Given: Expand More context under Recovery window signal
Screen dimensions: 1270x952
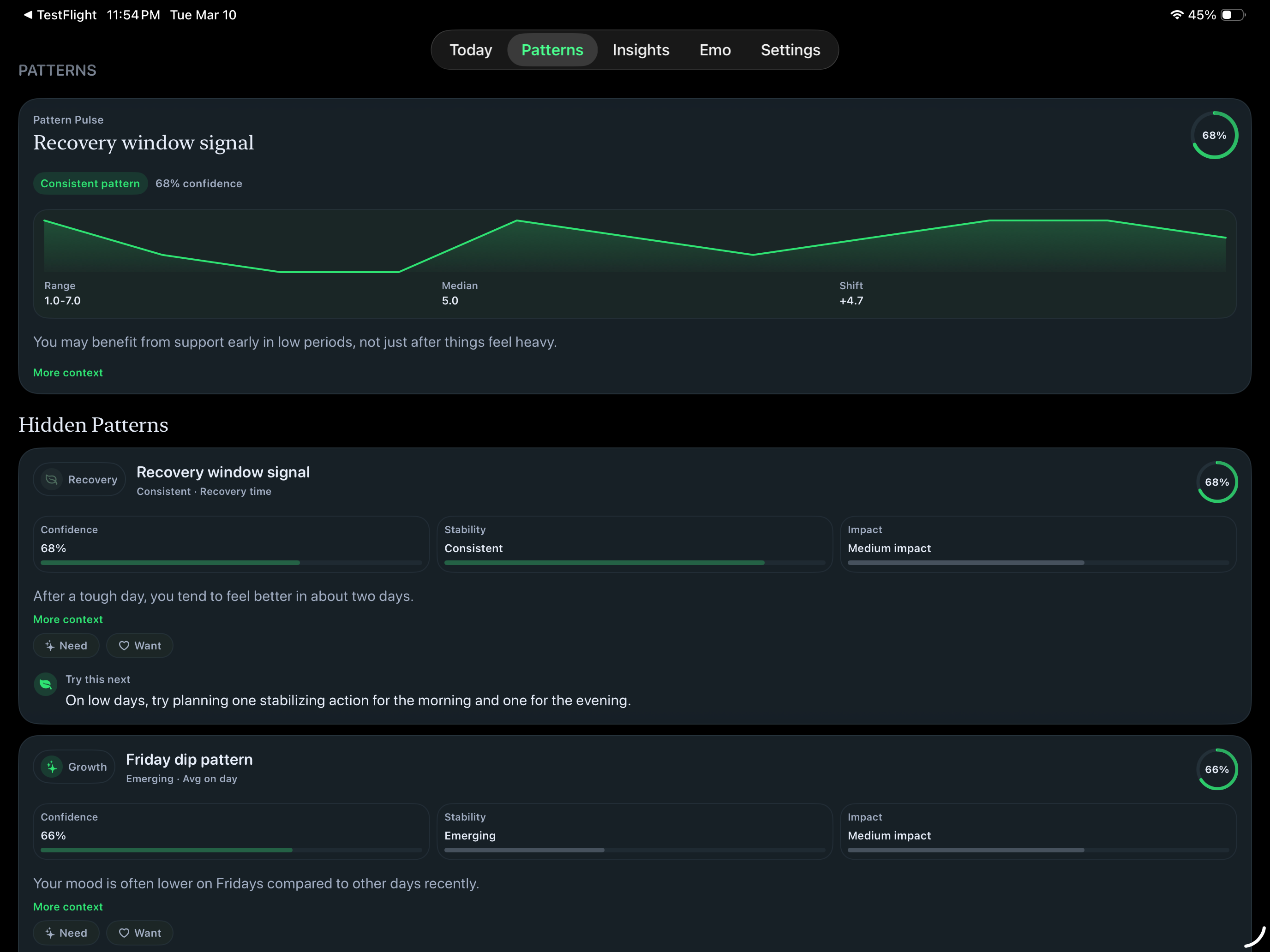Looking at the screenshot, I should coord(68,619).
